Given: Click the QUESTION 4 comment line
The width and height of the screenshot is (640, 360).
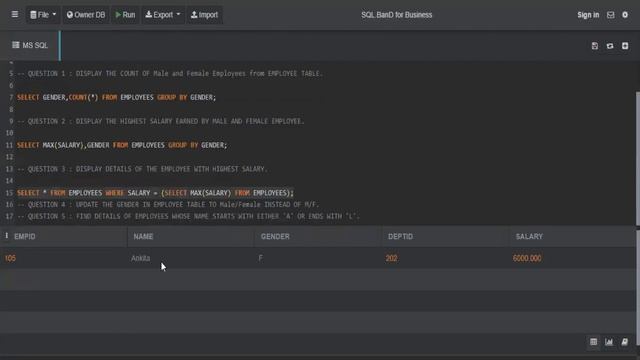Looking at the screenshot, I should pos(168,204).
